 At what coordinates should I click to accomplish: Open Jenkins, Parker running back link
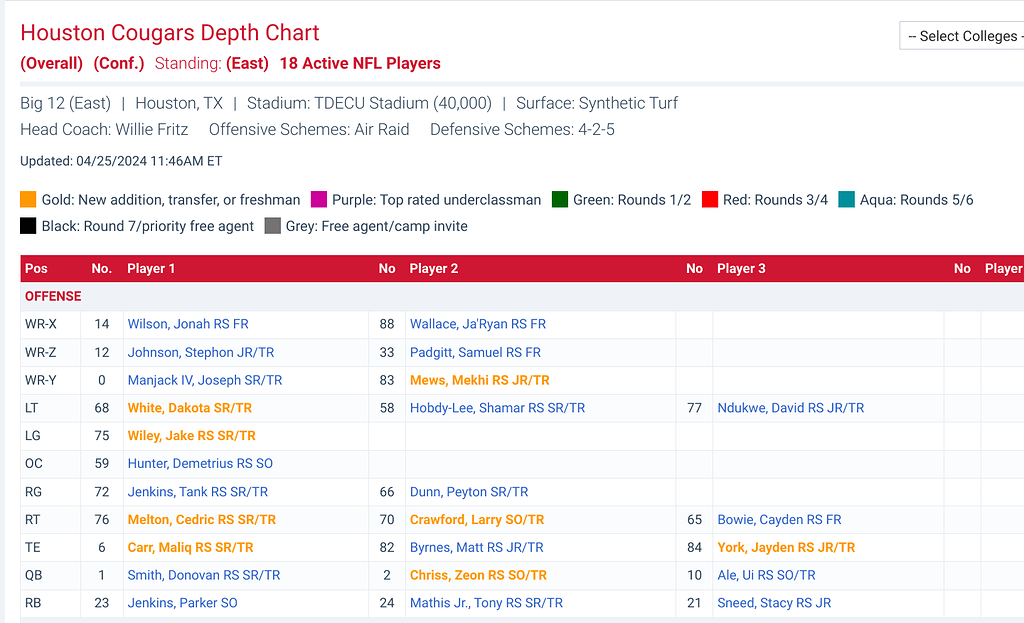pyautogui.click(x=182, y=603)
